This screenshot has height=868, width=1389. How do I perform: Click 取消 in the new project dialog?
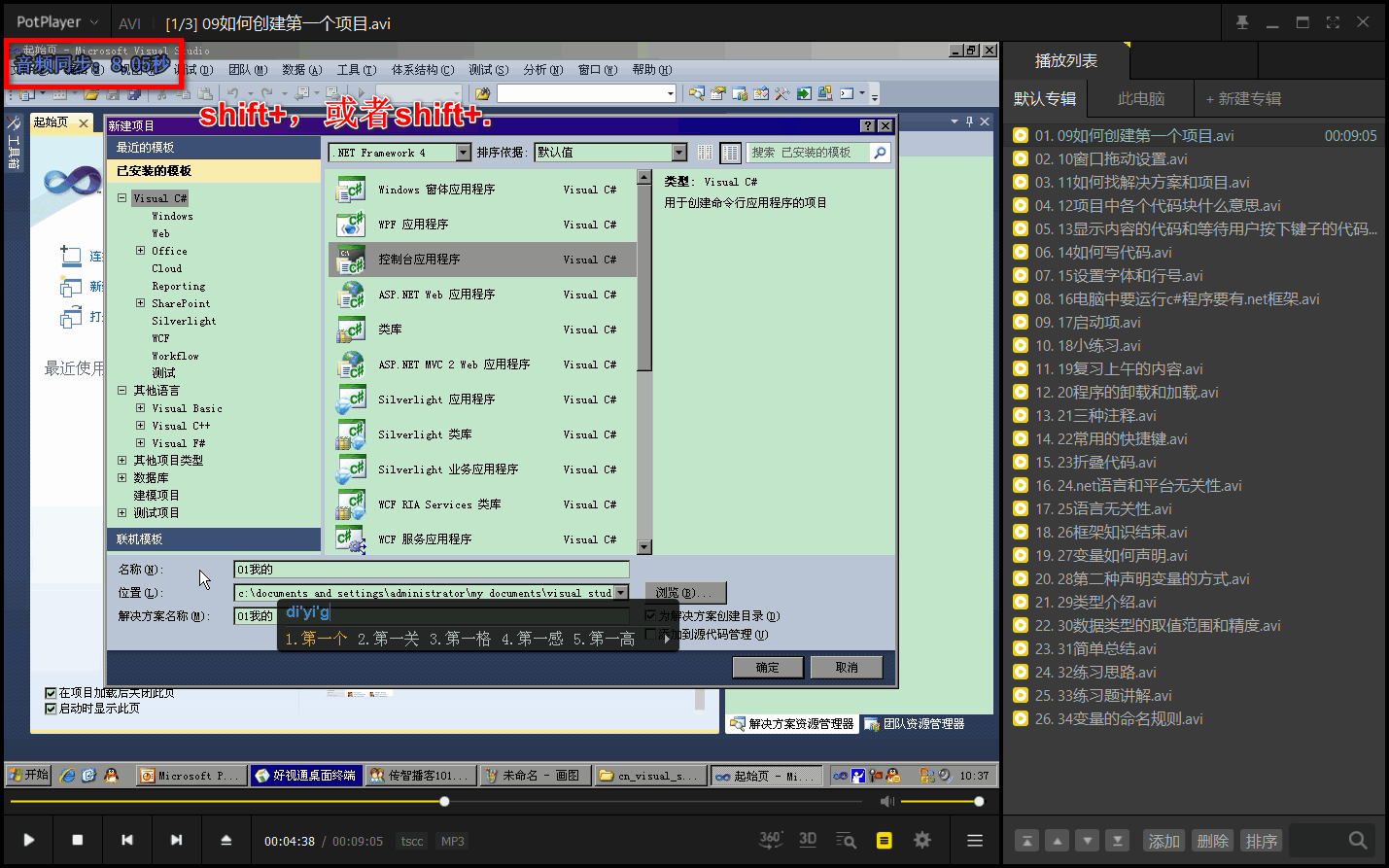pyautogui.click(x=847, y=668)
